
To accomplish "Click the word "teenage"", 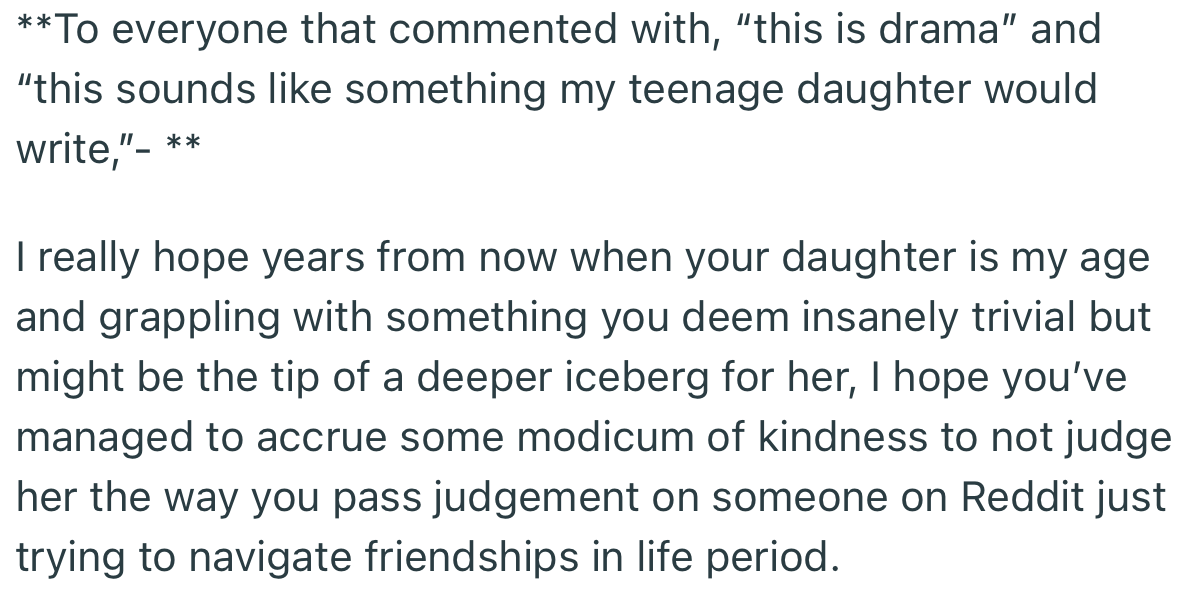I will point(686,91).
